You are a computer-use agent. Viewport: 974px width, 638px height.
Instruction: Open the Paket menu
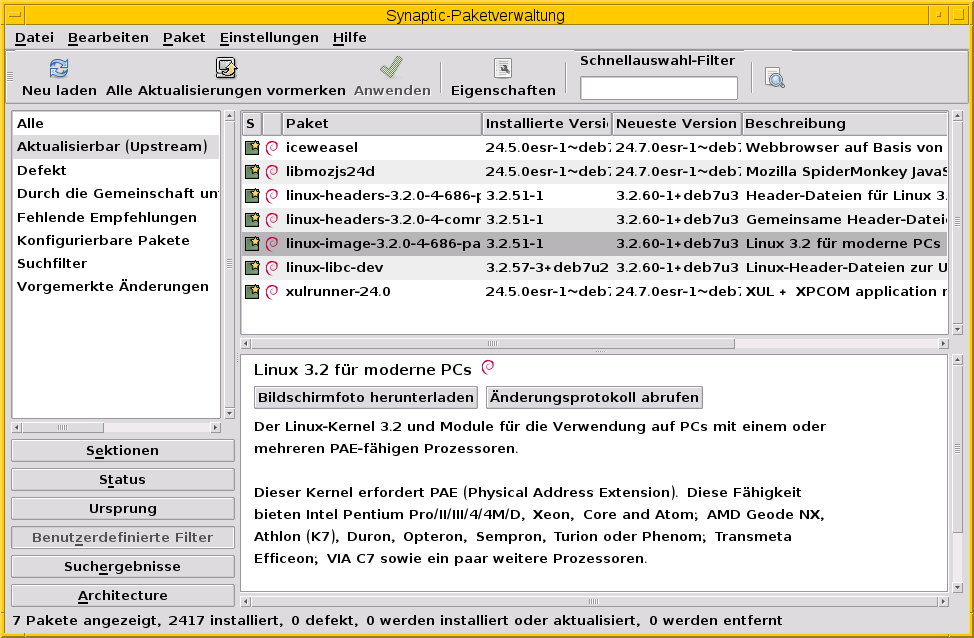183,37
